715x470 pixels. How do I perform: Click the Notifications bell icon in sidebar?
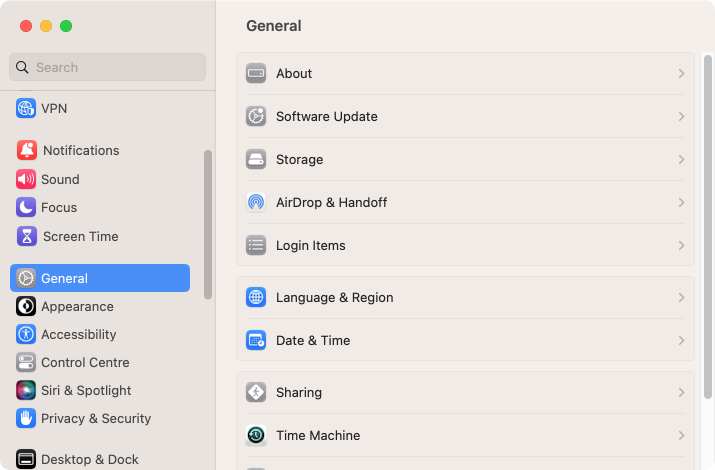26,150
